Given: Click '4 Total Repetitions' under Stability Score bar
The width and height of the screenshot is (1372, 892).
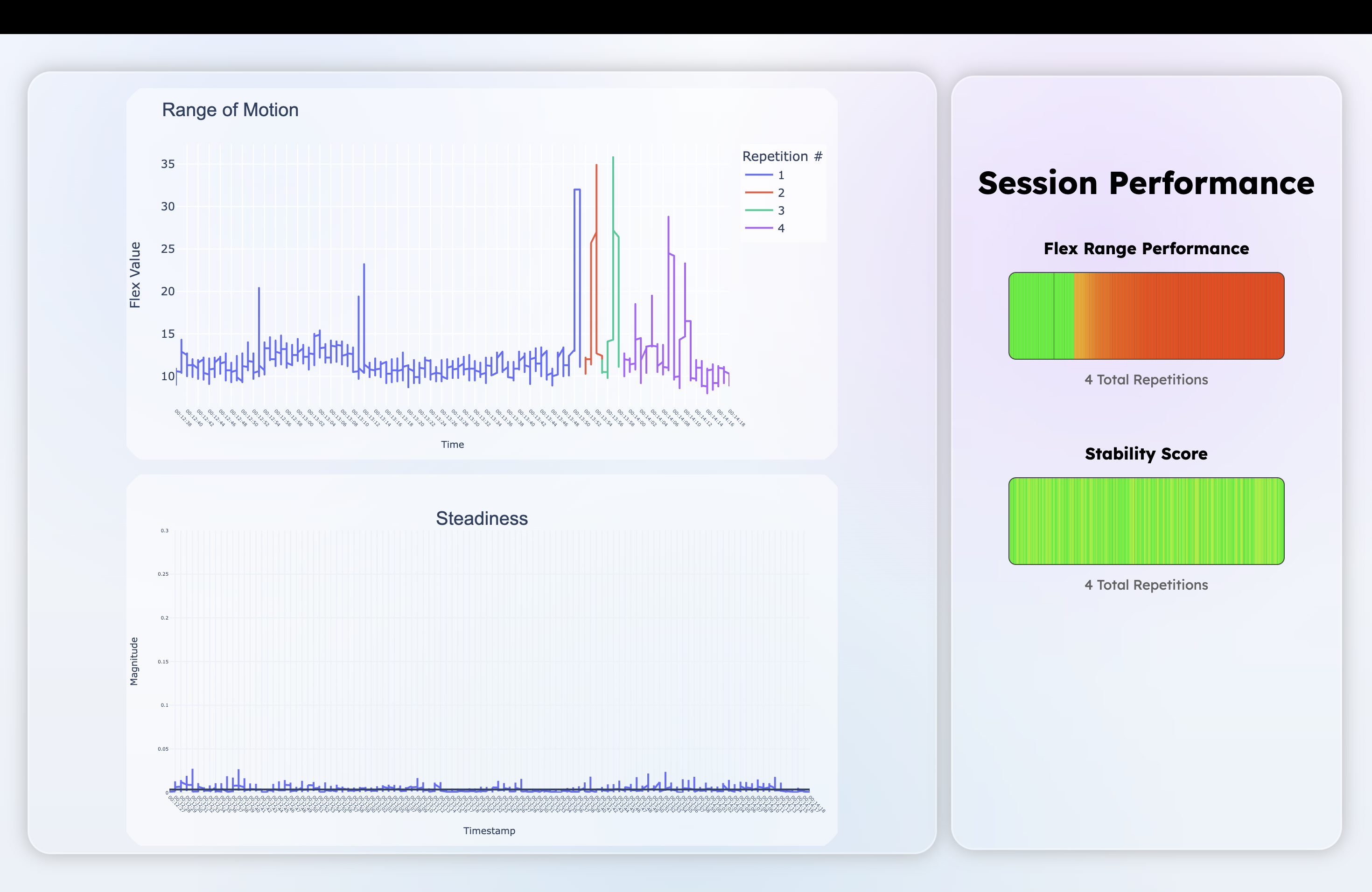Looking at the screenshot, I should point(1146,585).
